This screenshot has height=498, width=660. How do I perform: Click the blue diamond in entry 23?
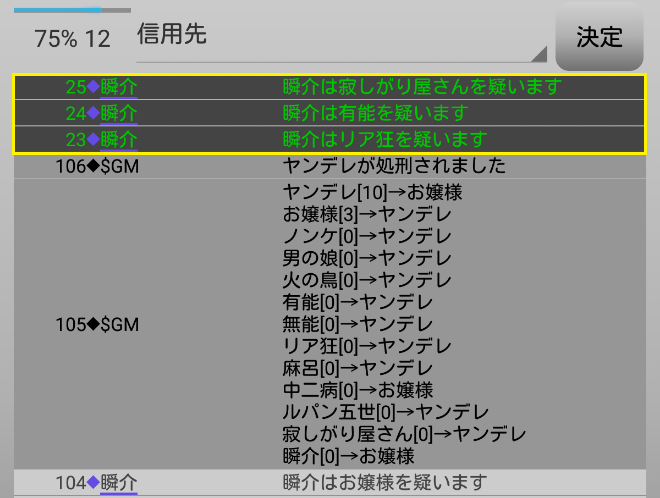(94, 139)
